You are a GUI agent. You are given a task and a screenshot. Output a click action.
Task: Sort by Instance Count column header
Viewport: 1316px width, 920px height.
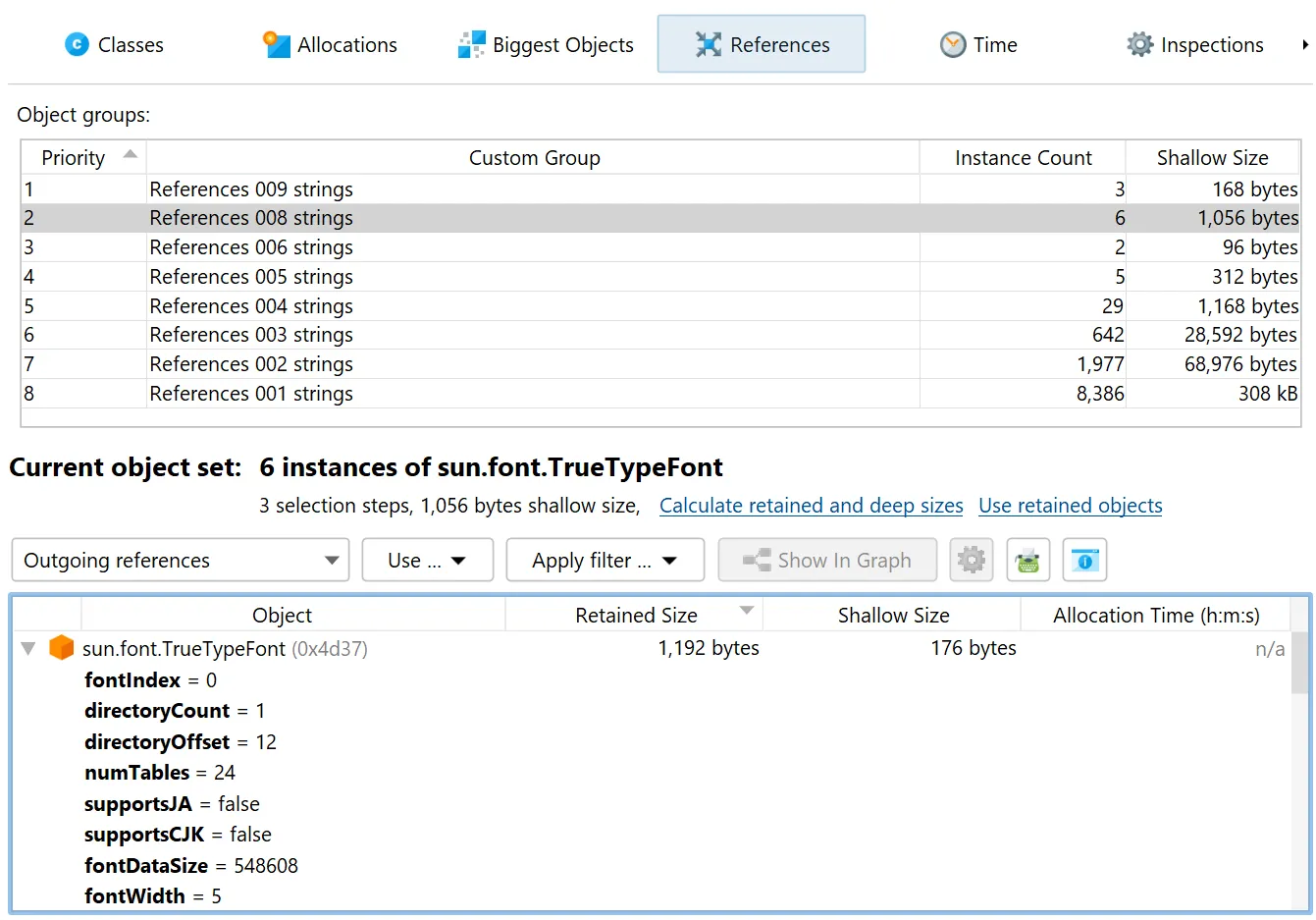[1023, 157]
